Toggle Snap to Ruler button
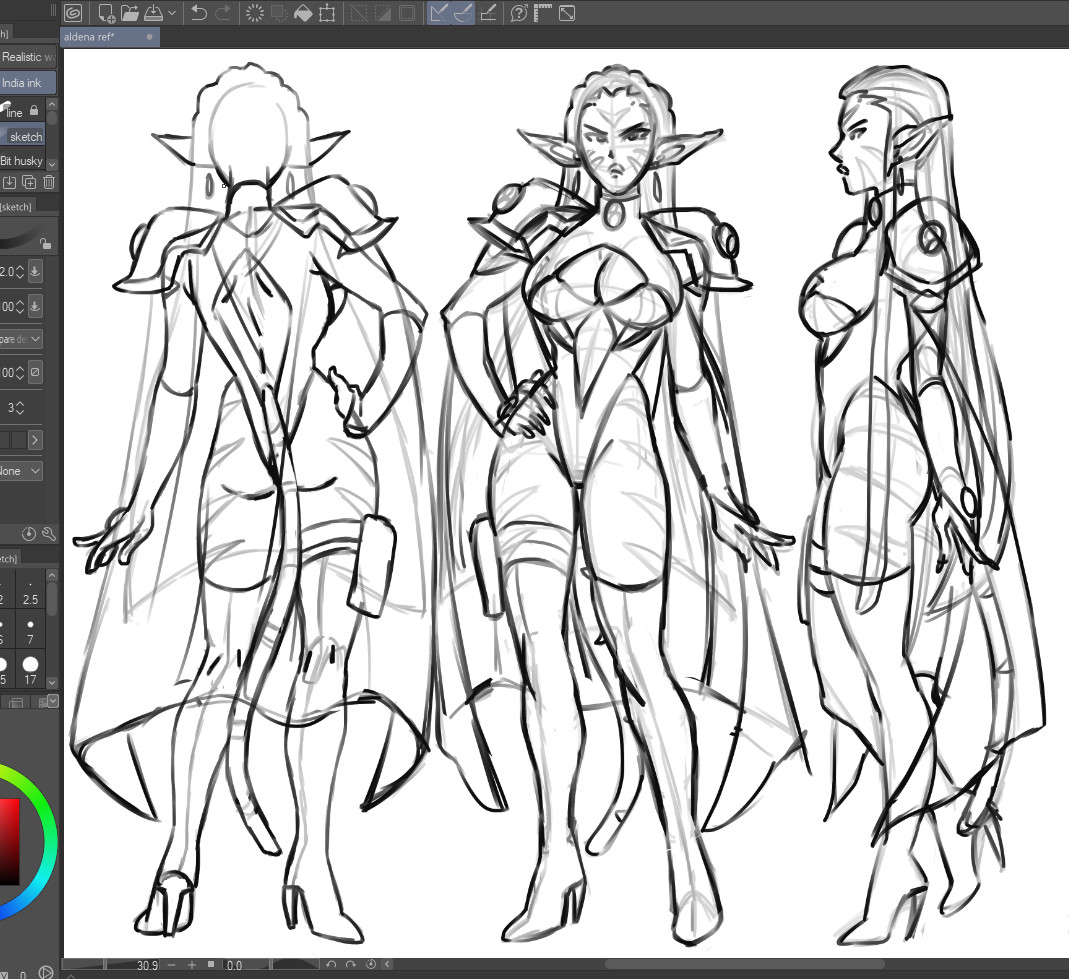1069x979 pixels. (x=438, y=13)
